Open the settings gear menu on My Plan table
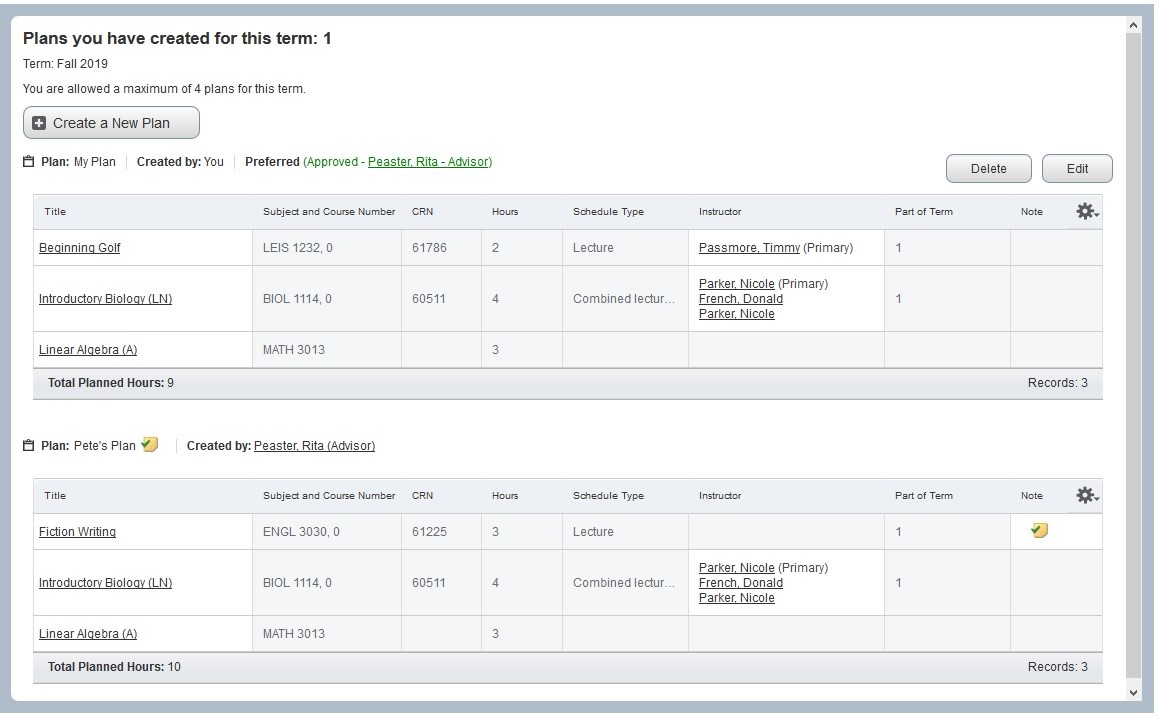This screenshot has width=1158, height=720. pos(1084,210)
